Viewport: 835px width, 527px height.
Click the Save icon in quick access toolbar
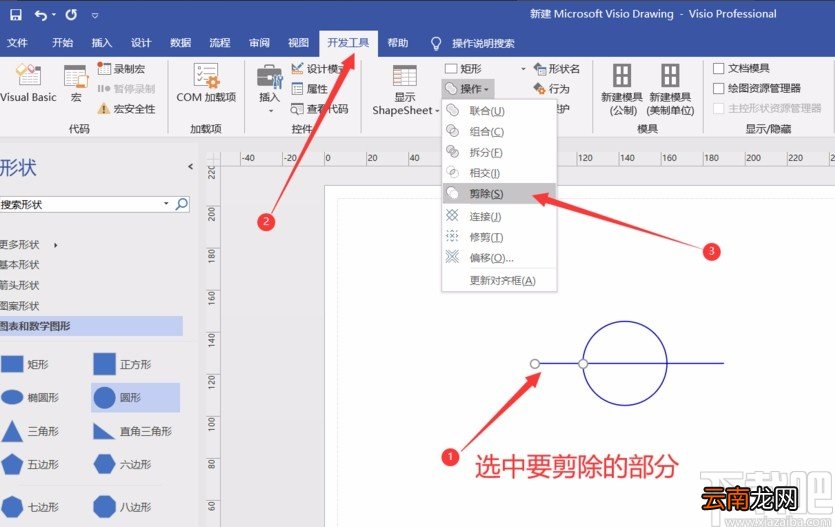pos(16,14)
